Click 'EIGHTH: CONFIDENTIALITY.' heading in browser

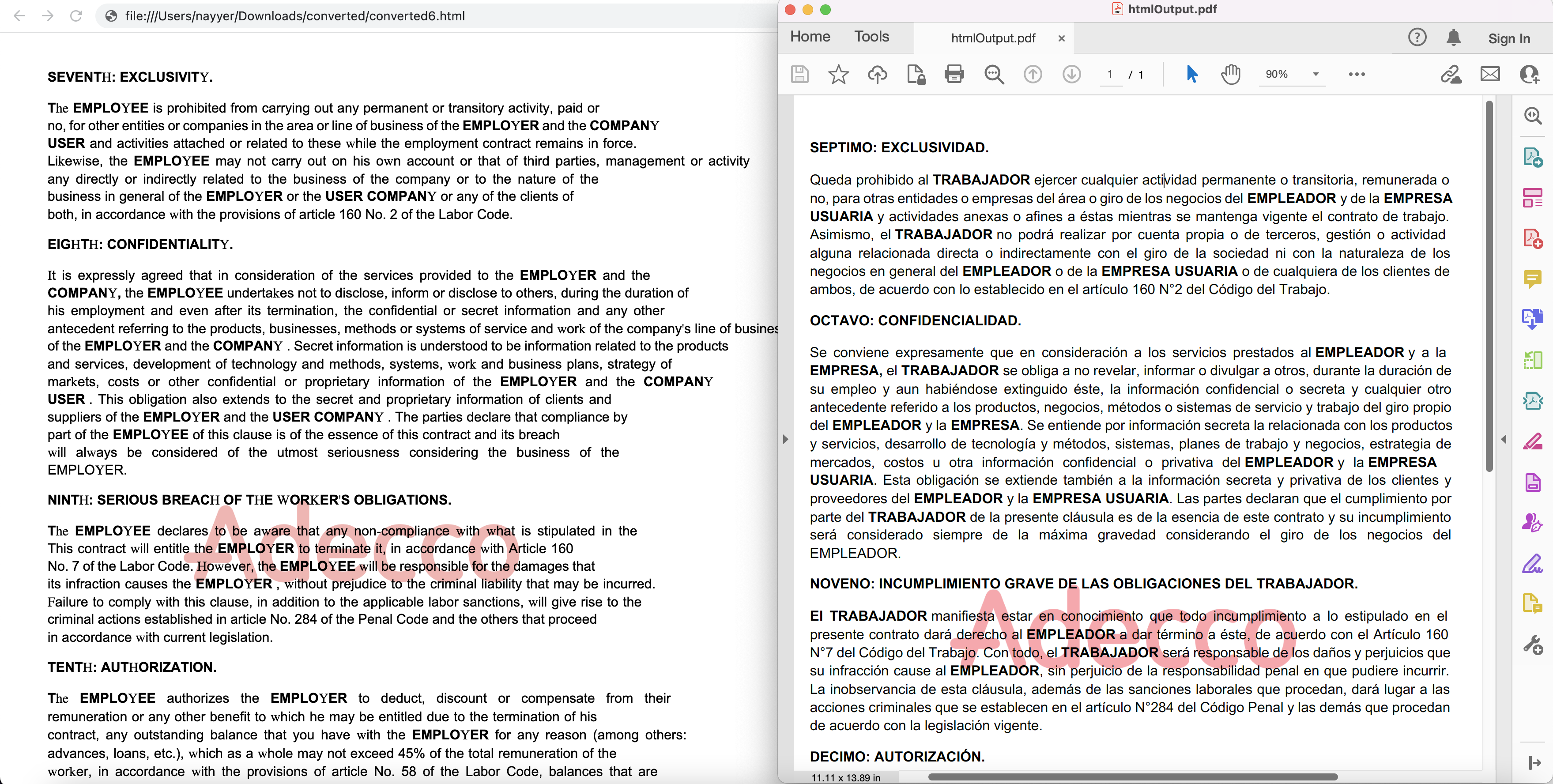coord(140,244)
